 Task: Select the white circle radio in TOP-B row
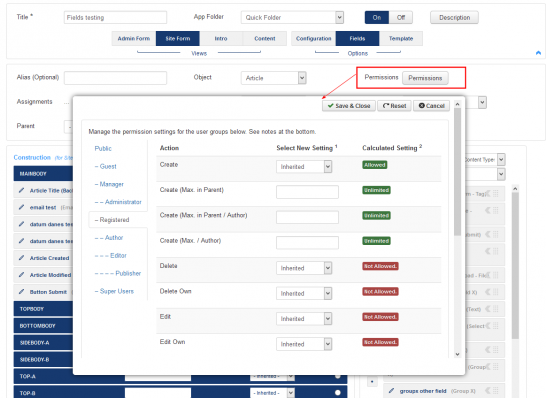point(337,393)
